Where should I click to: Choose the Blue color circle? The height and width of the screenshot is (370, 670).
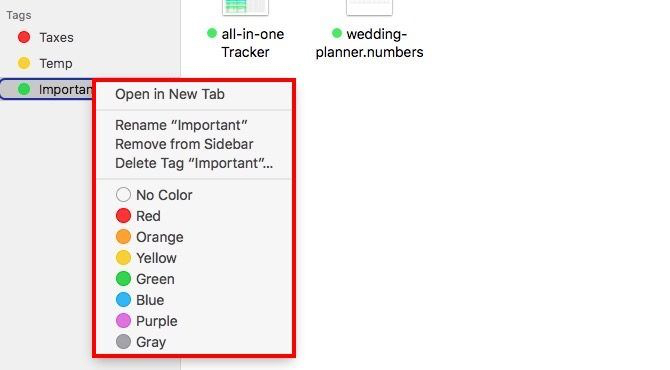[123, 300]
